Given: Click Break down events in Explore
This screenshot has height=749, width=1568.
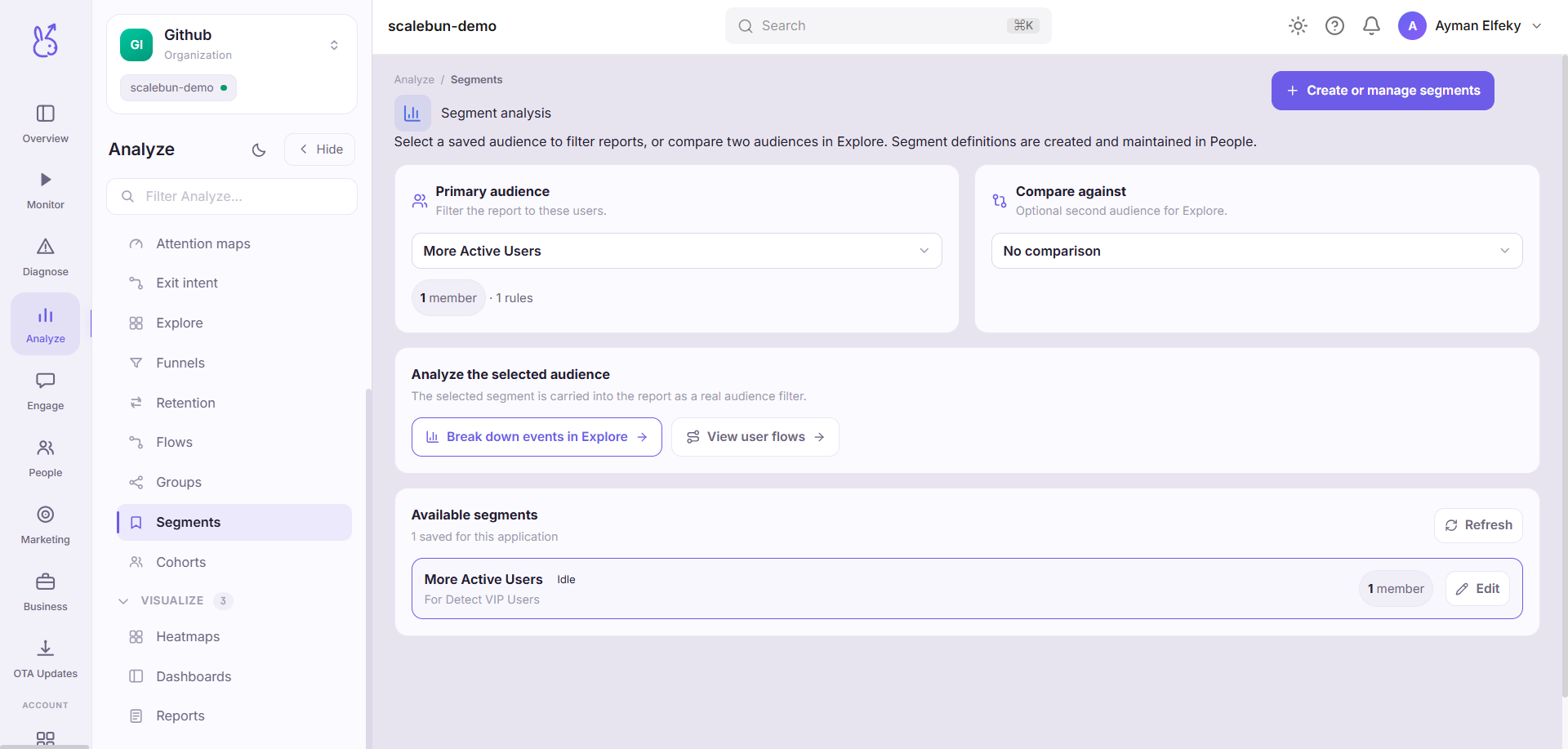Looking at the screenshot, I should click(x=537, y=437).
